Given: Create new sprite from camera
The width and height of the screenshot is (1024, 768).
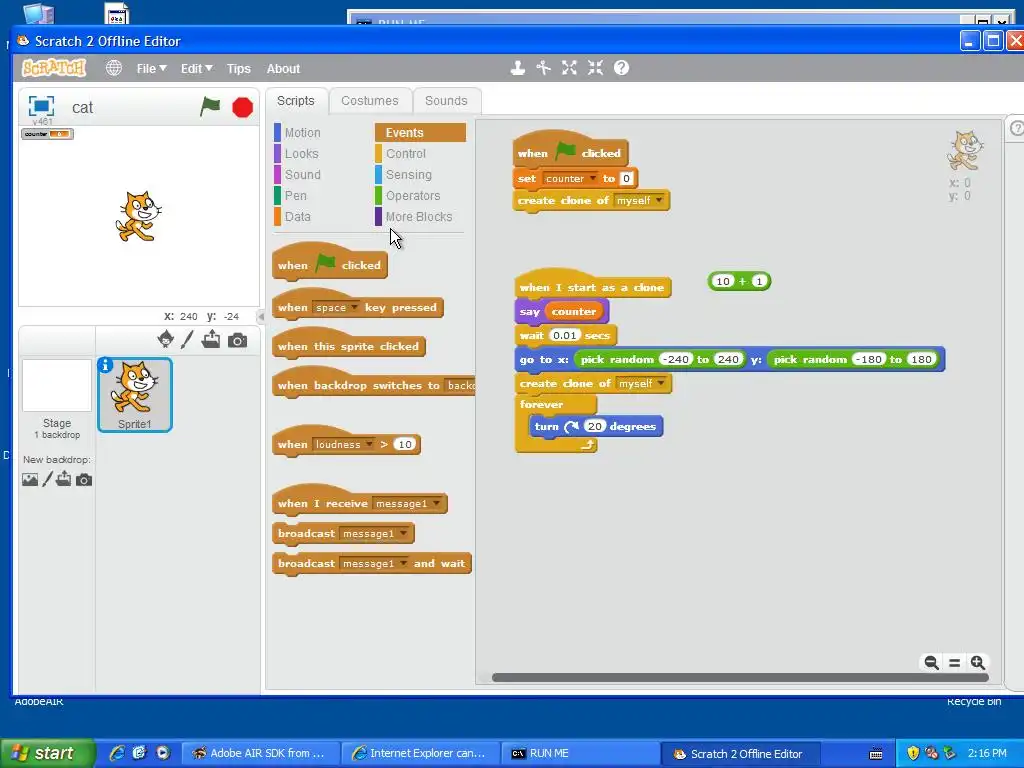Looking at the screenshot, I should click(x=237, y=340).
